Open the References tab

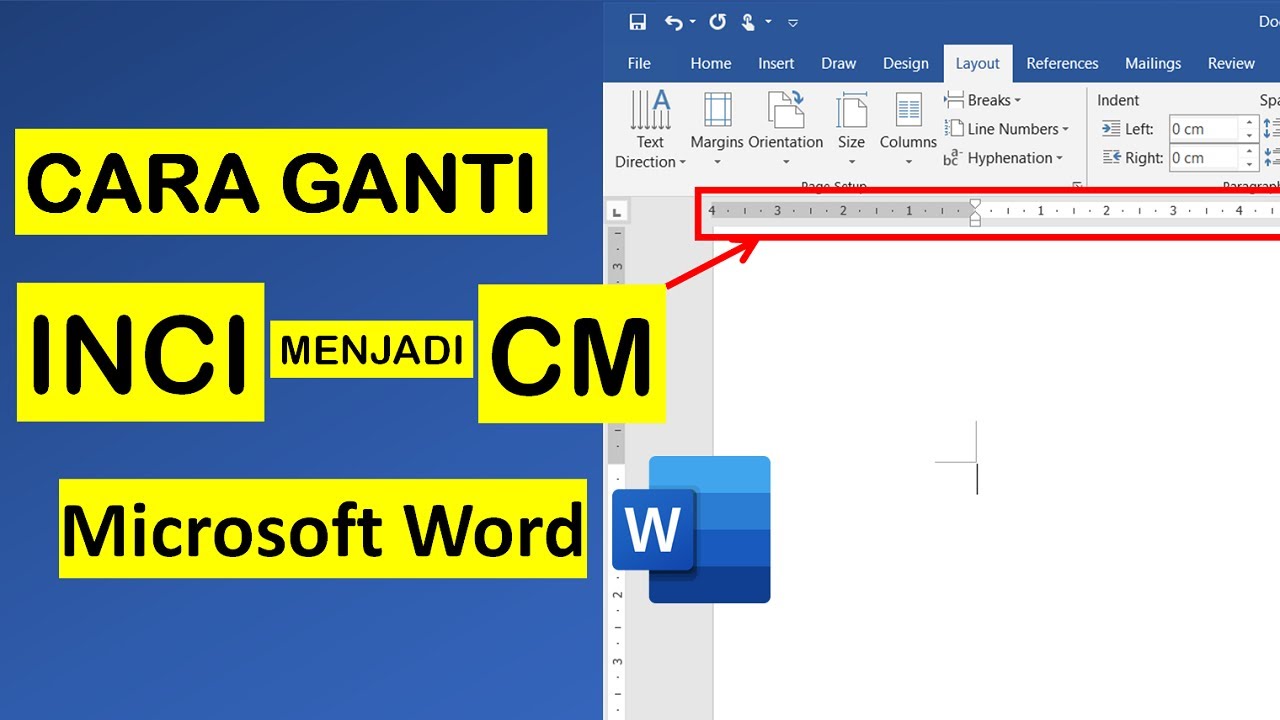tap(1062, 63)
